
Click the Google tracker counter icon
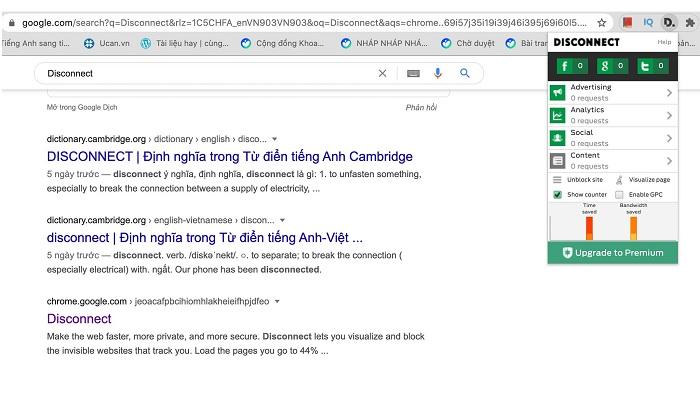click(612, 66)
